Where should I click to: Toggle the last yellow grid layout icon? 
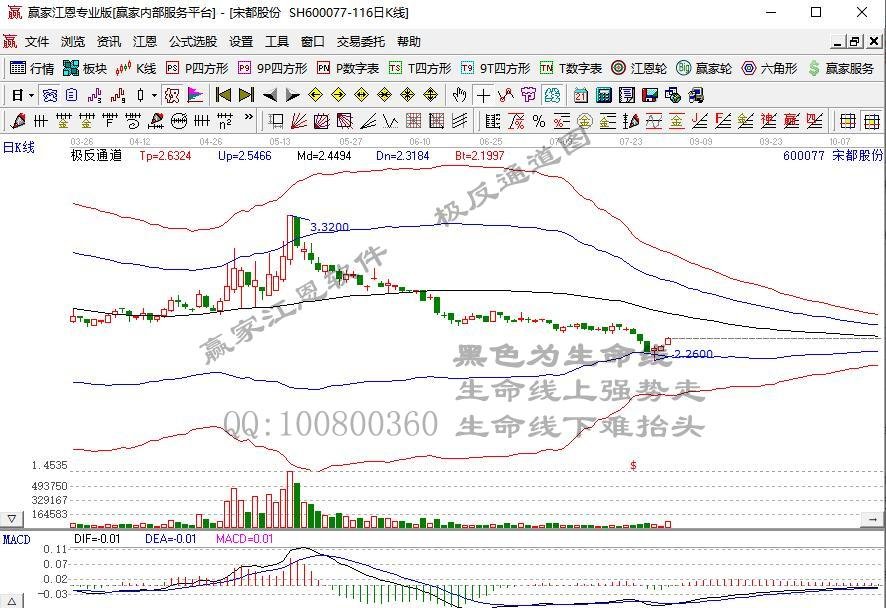871,121
